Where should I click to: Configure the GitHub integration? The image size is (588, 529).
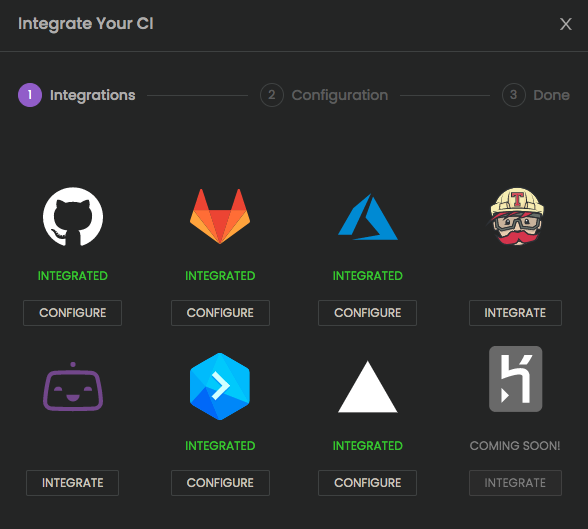[x=72, y=313]
